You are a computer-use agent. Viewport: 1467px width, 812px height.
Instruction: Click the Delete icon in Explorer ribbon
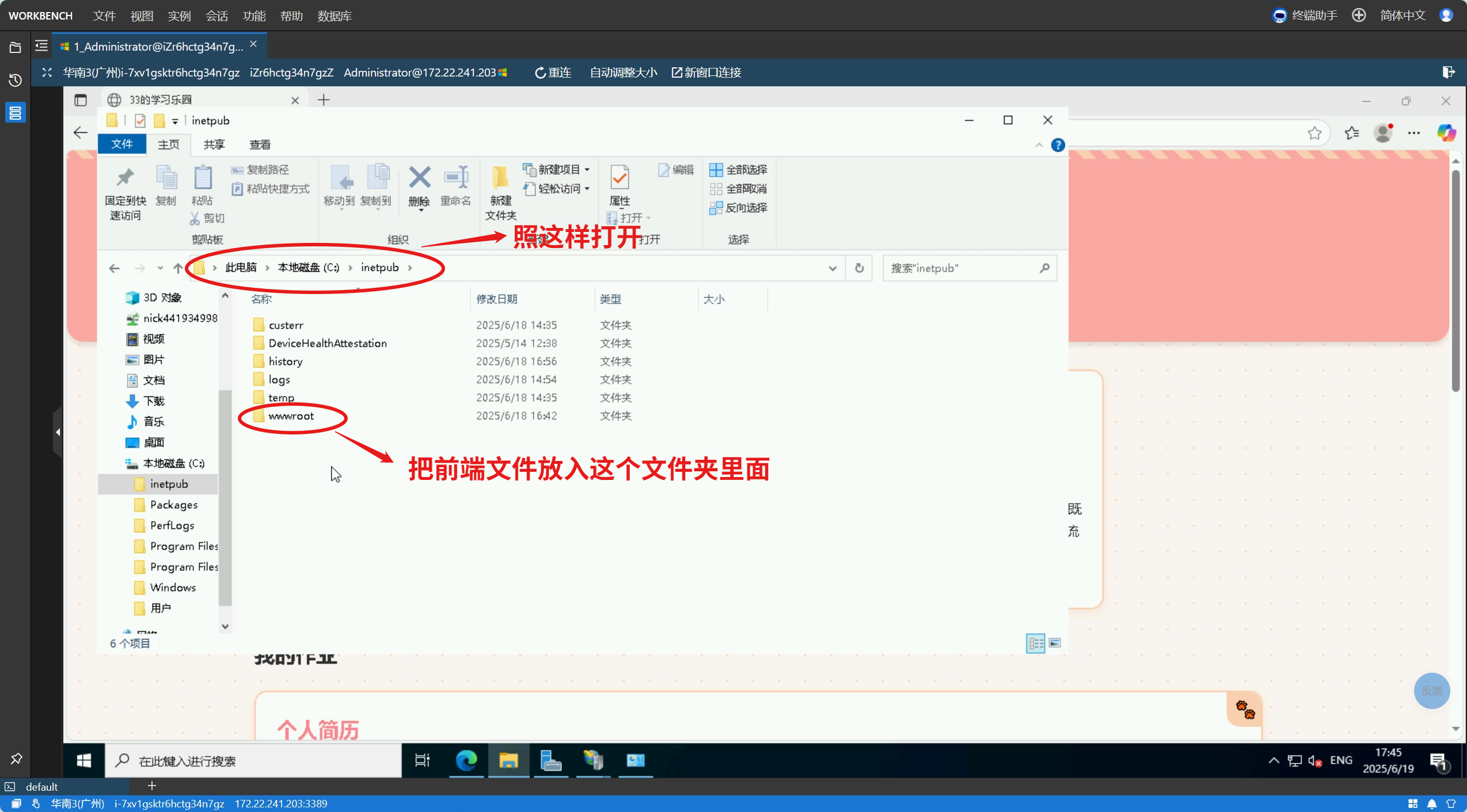point(420,178)
